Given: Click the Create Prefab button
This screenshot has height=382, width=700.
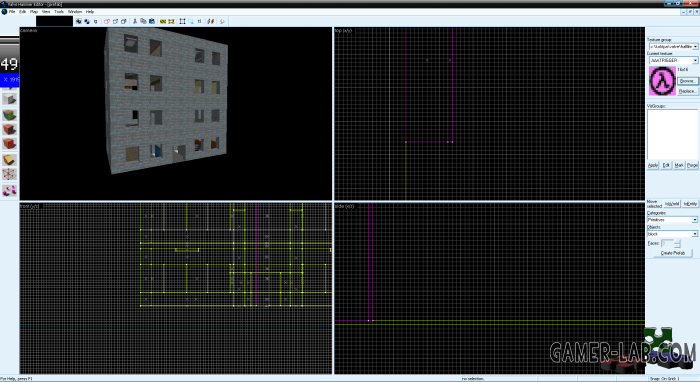Looking at the screenshot, I should 673,253.
